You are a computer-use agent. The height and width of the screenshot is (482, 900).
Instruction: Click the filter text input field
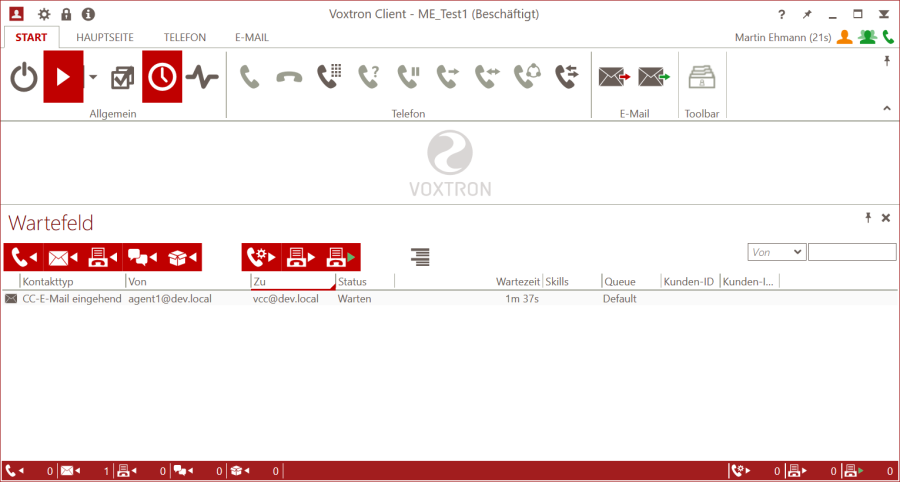[x=851, y=252]
